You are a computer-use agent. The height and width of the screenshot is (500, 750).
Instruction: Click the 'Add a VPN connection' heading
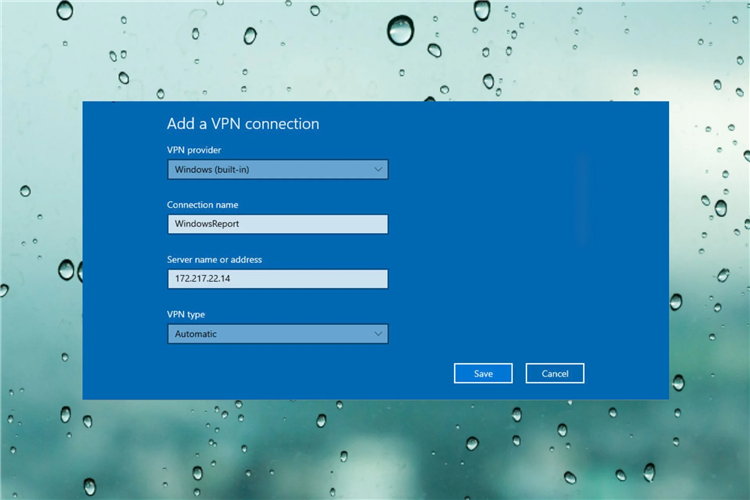pyautogui.click(x=243, y=124)
